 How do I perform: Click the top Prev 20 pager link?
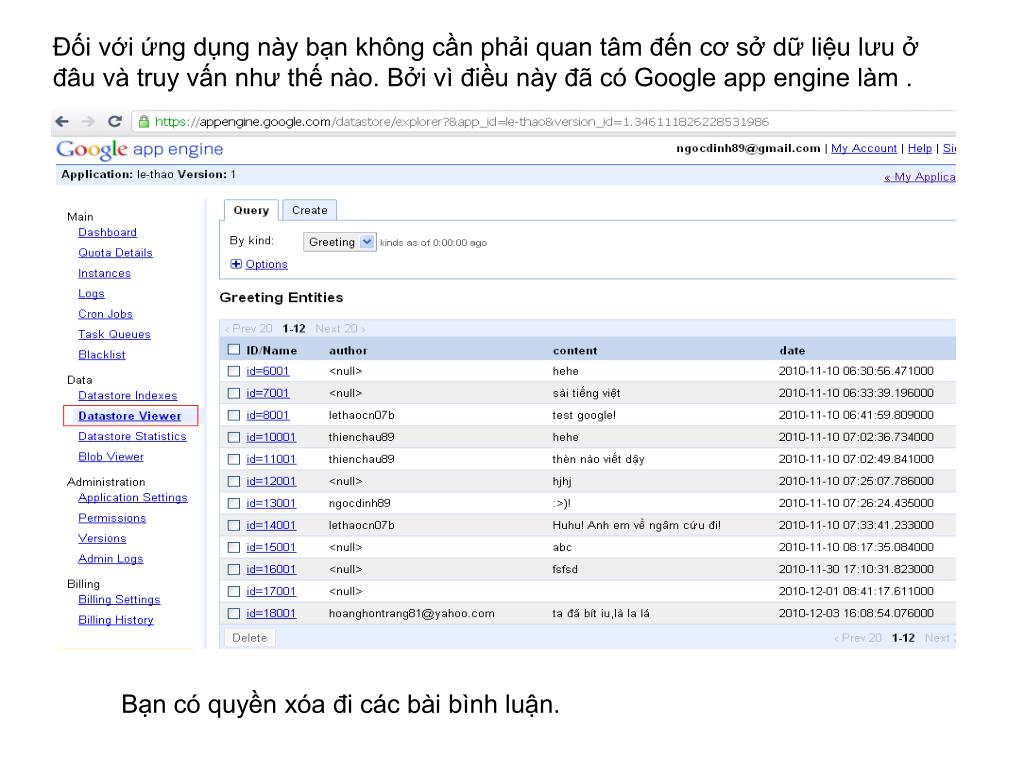pos(249,328)
